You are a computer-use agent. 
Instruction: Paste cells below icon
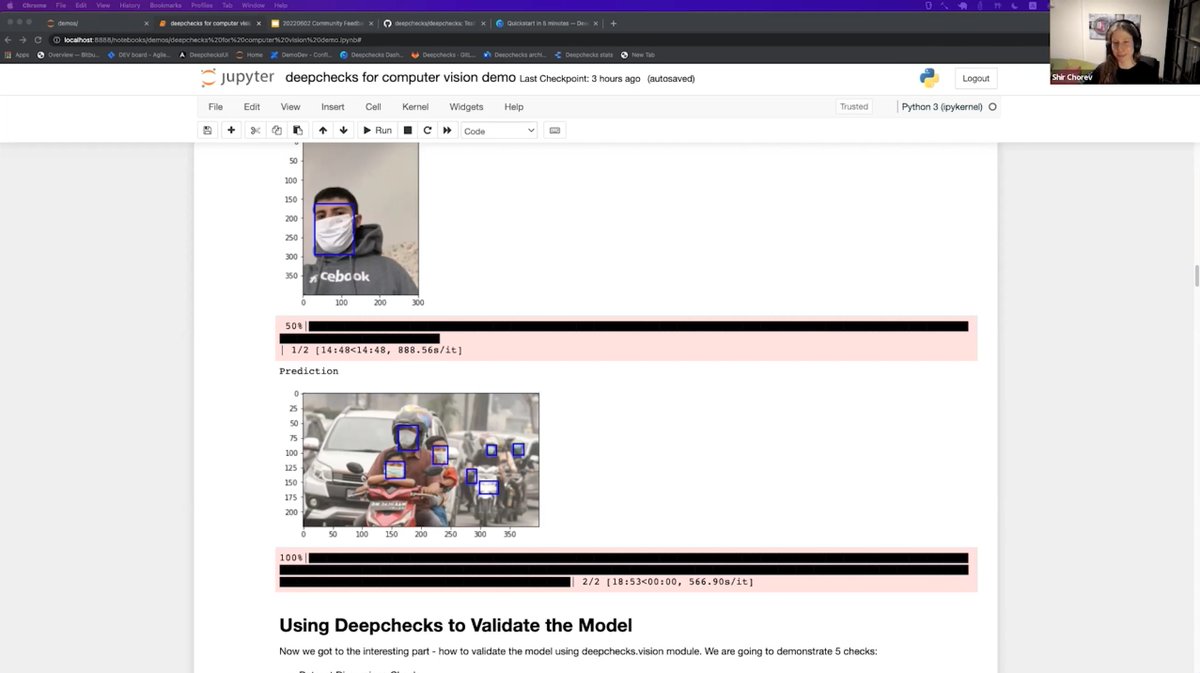297,130
